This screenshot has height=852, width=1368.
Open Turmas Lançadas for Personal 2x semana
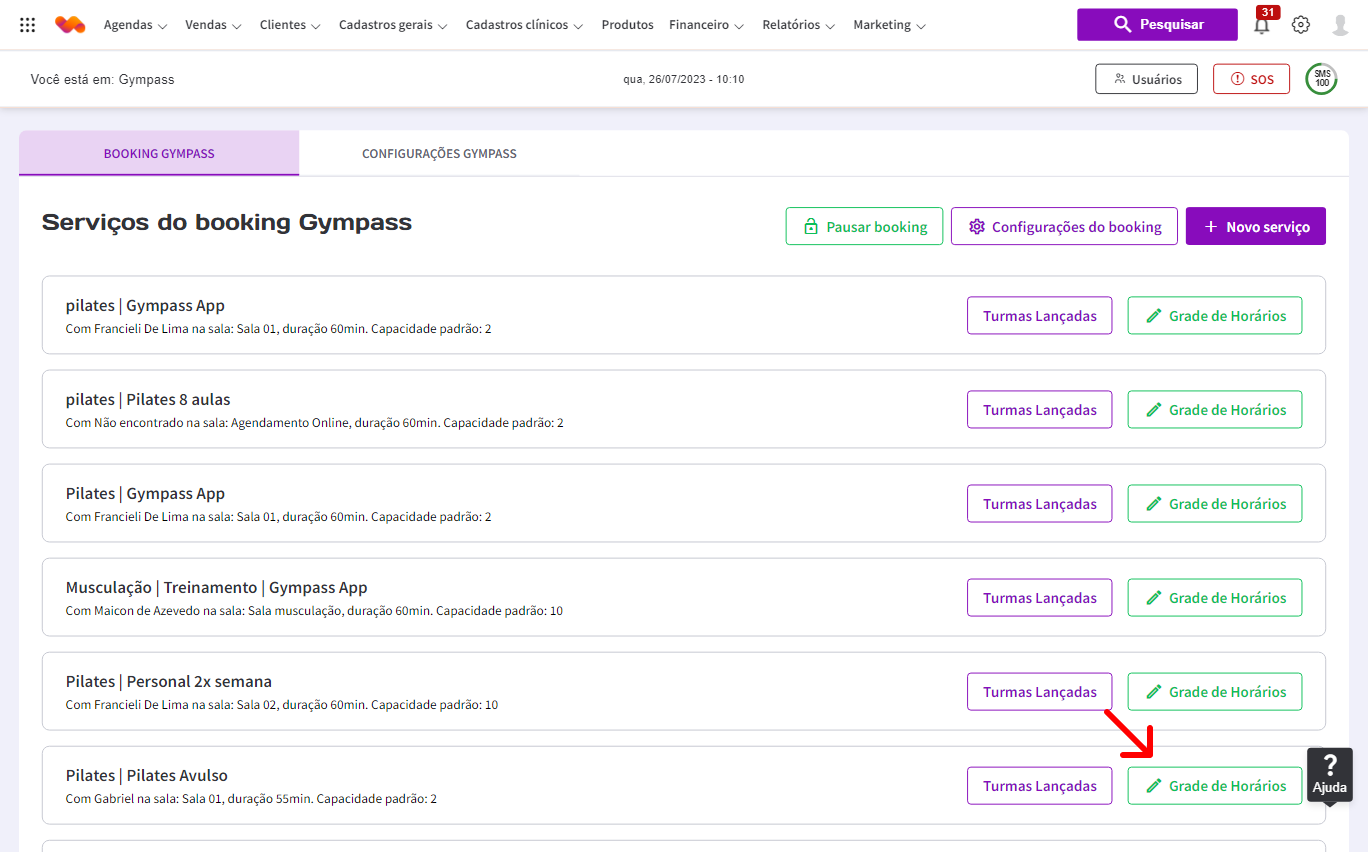tap(1039, 691)
